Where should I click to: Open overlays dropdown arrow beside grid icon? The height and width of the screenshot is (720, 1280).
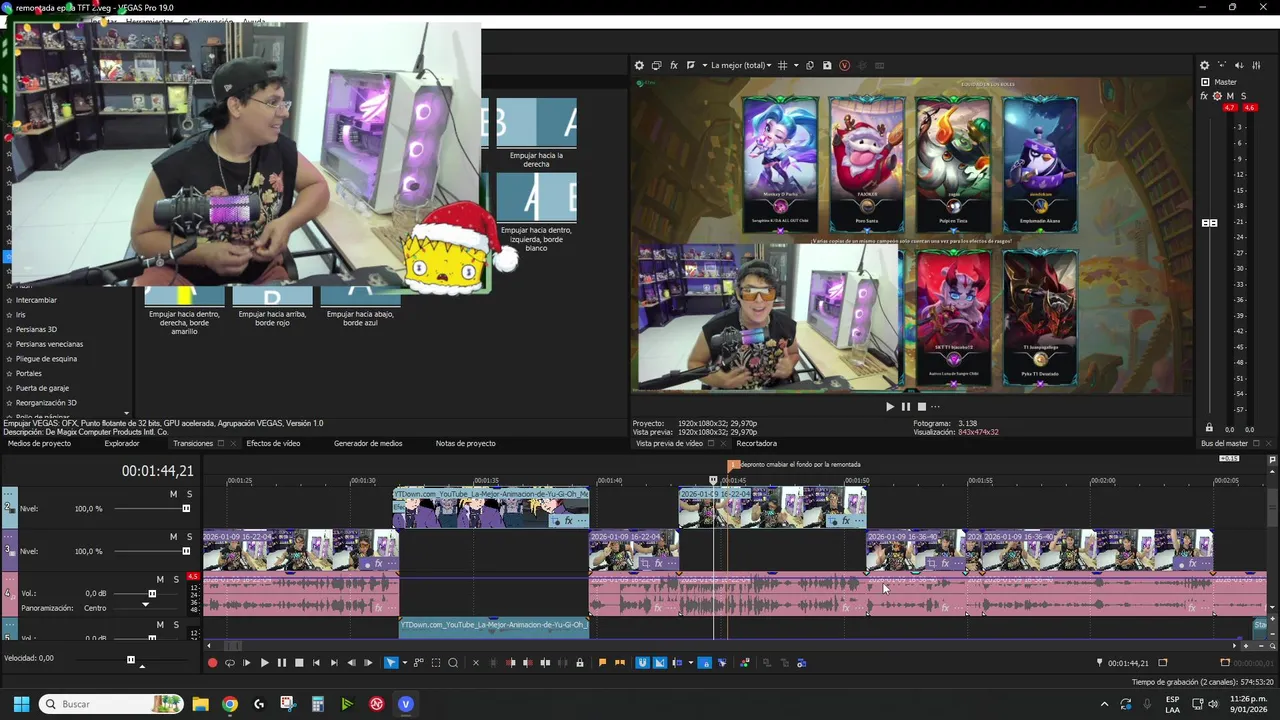click(x=796, y=65)
